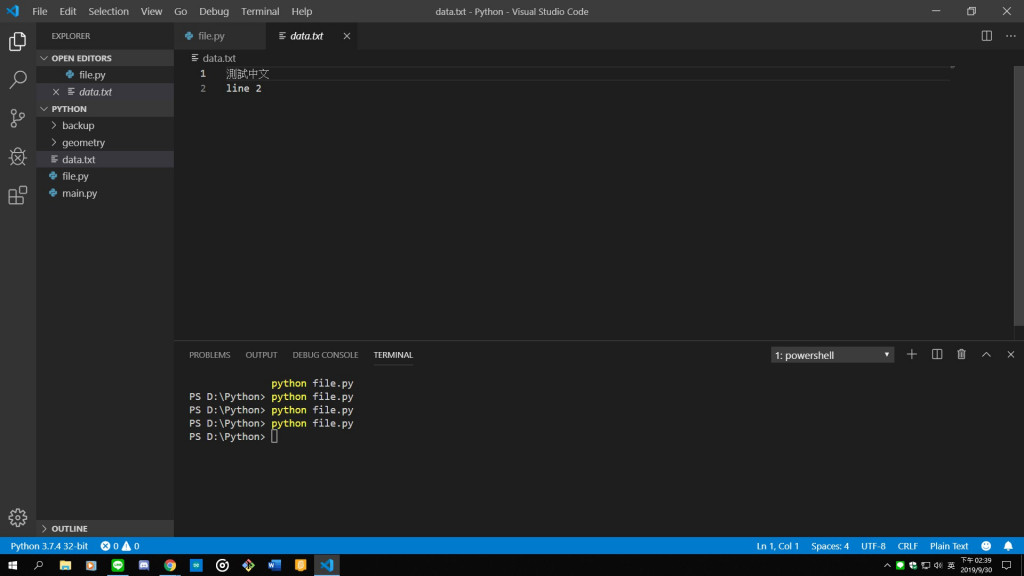Open the Source Control view
This screenshot has width=1024, height=576.
(18, 118)
